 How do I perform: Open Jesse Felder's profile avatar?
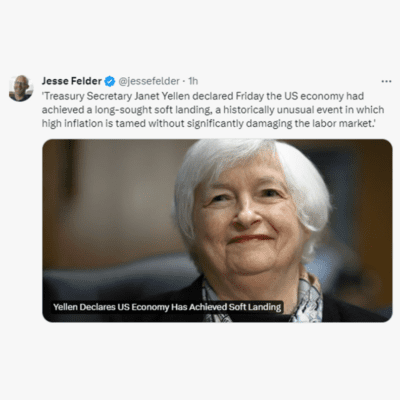(x=21, y=88)
